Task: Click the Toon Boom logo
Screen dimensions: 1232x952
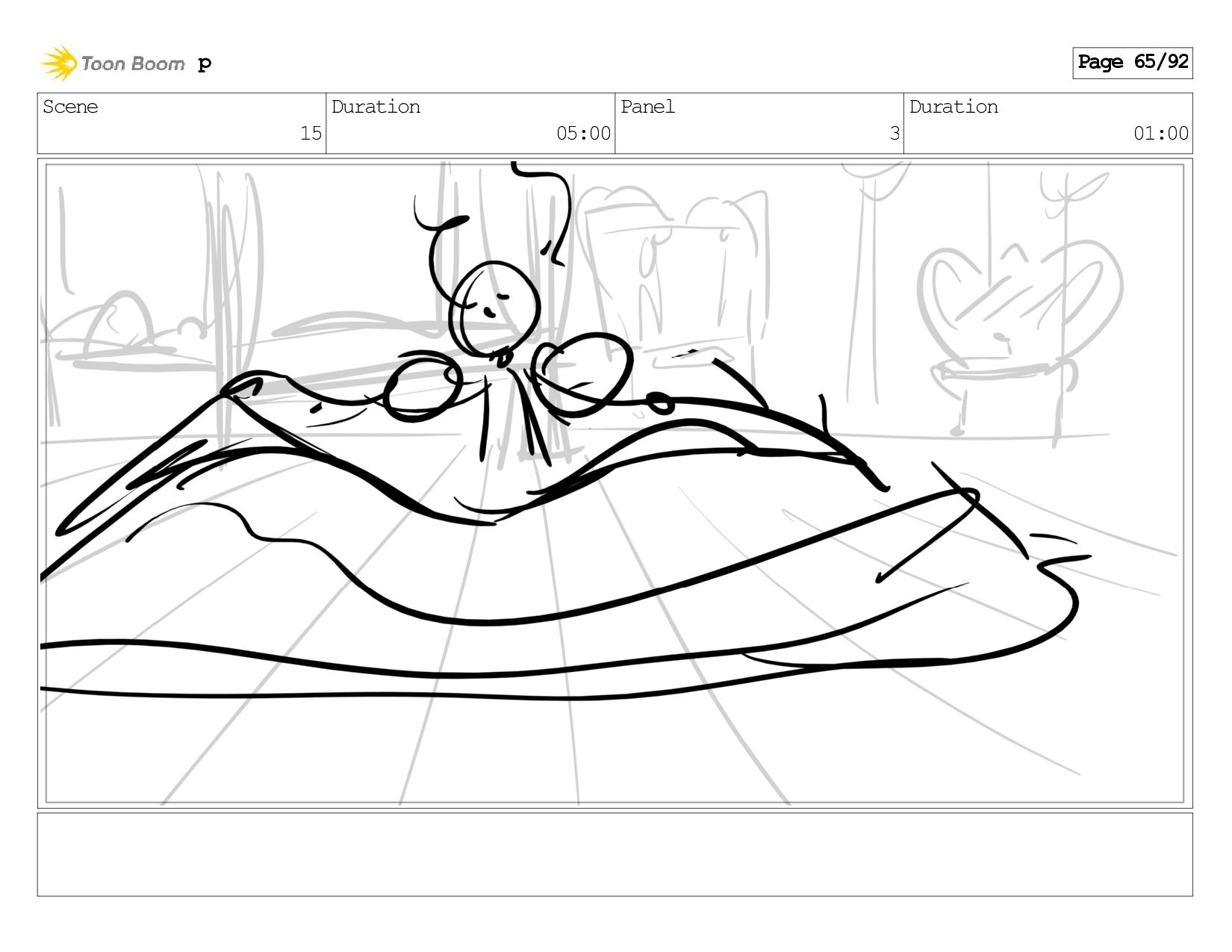Action: click(112, 63)
